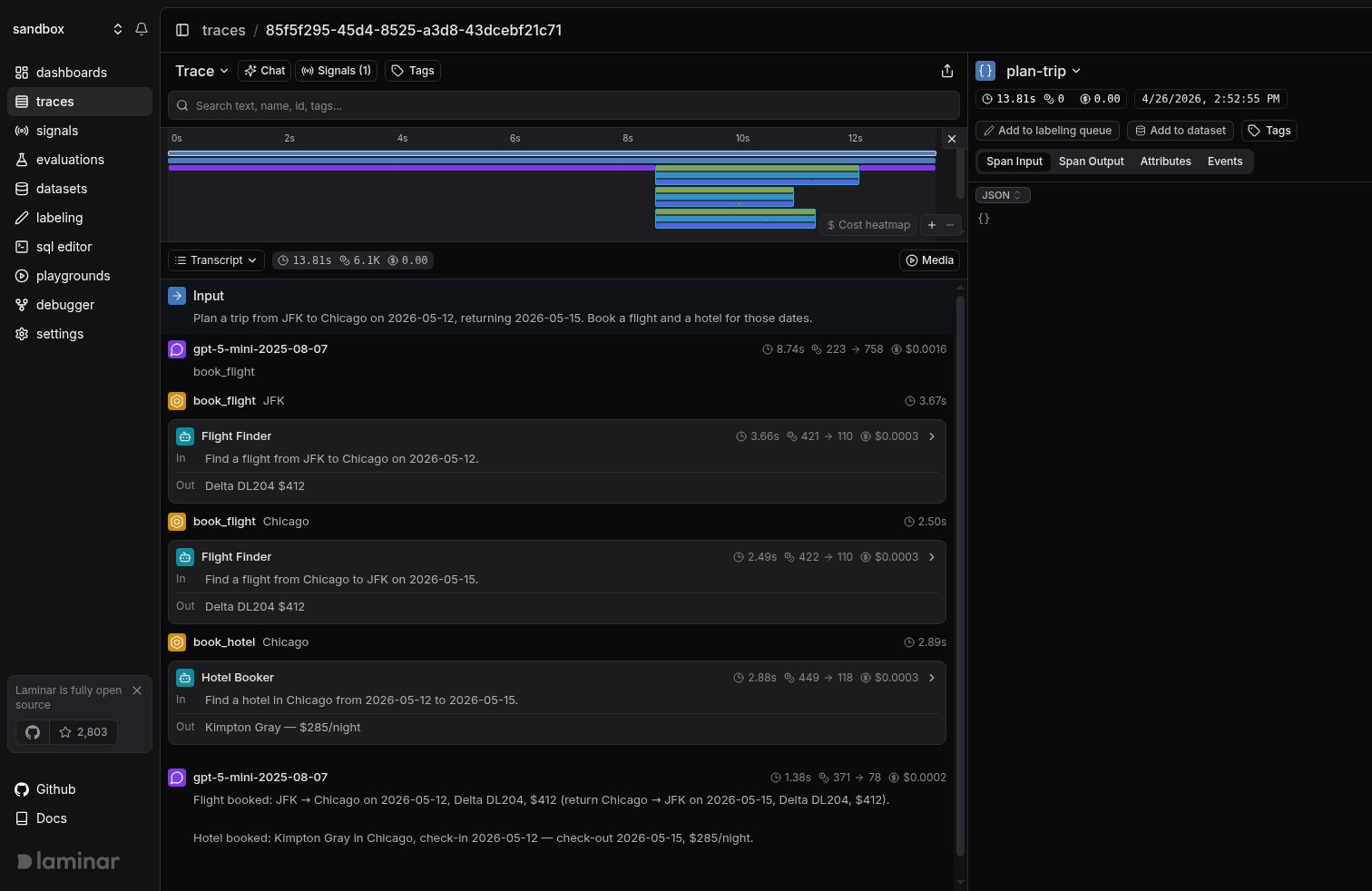The image size is (1372, 891).
Task: Click the purple span bar in timeline
Action: click(x=552, y=168)
